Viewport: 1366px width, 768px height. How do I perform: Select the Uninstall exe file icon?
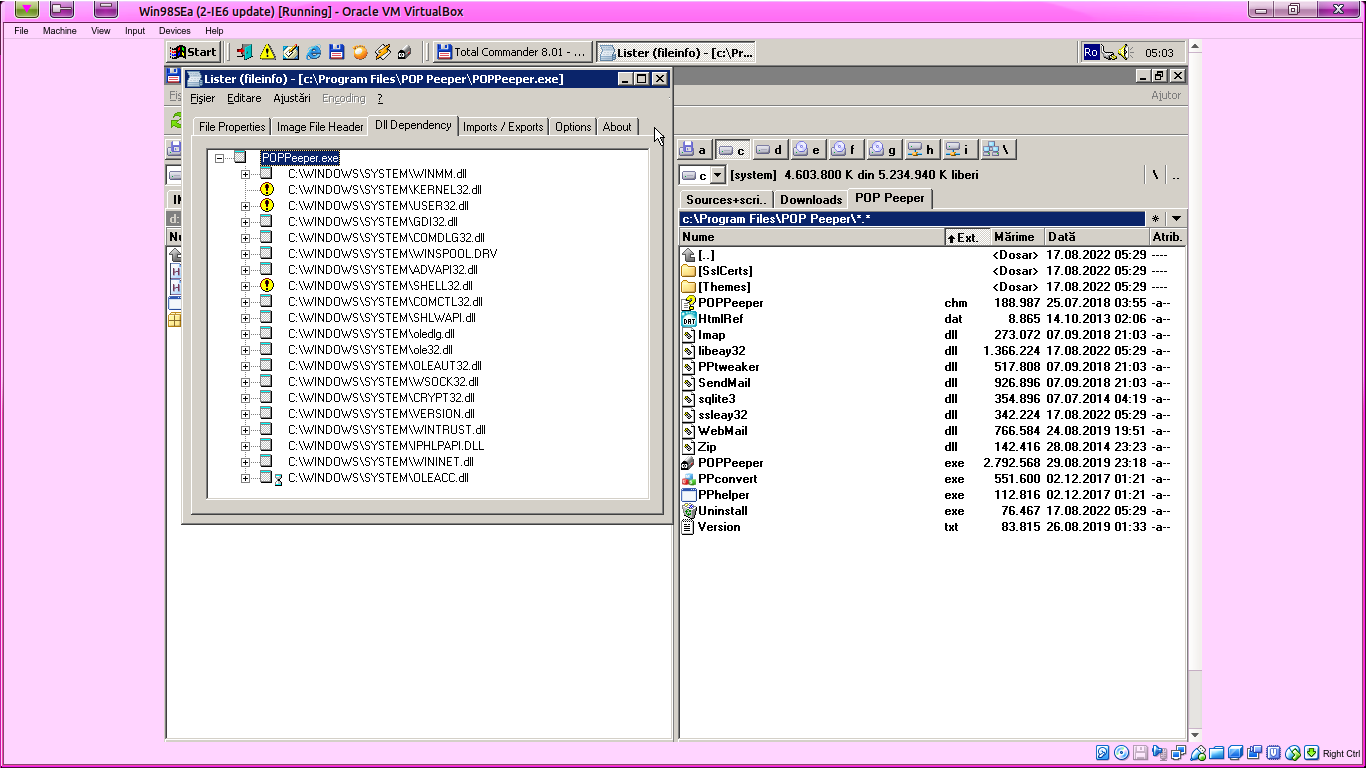click(x=688, y=511)
